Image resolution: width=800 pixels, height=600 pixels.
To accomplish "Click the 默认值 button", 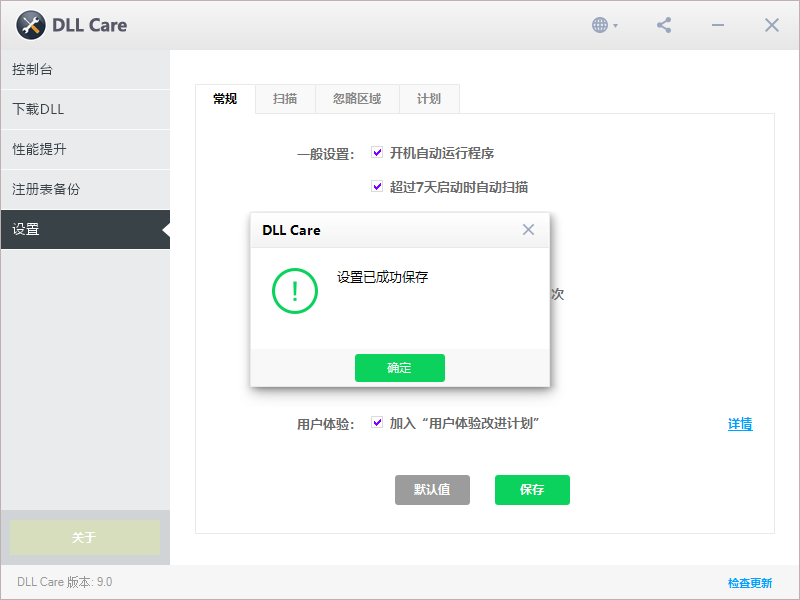I will [432, 490].
